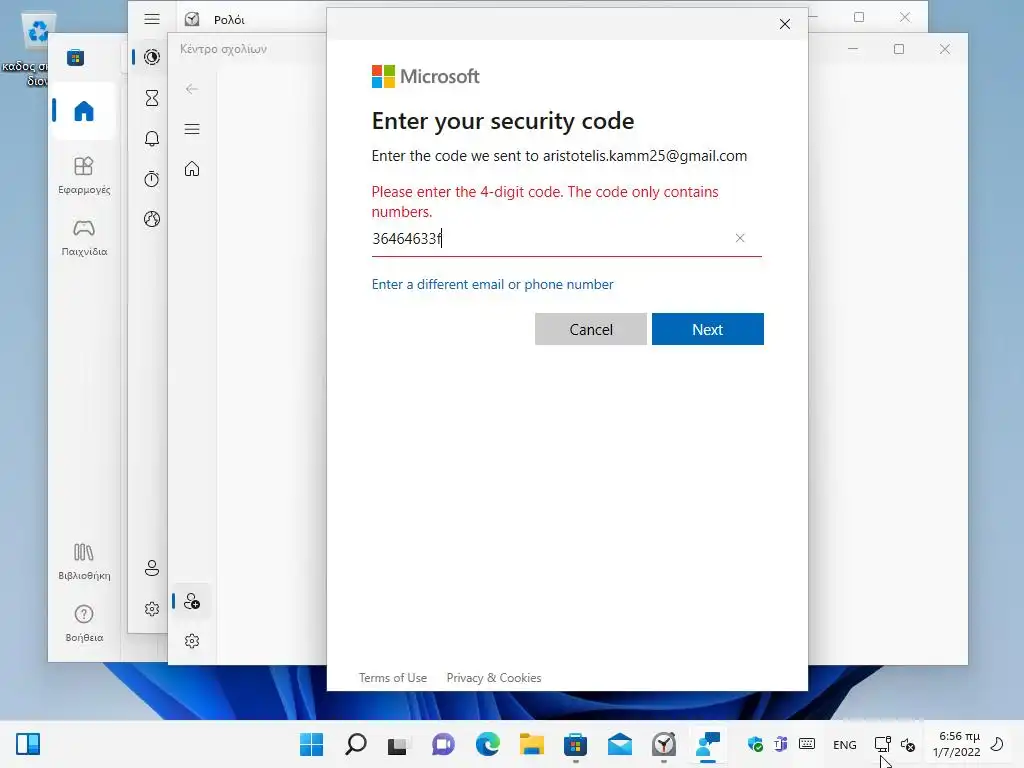Viewport: 1024px width, 768px height.
Task: Select the World clock icon in Clock app
Action: [x=152, y=219]
